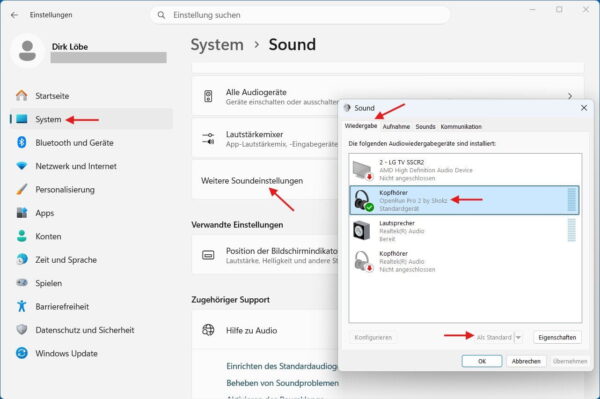Screen dimensions: 600x399
Task: Open Datenschutz und Sicherheit page
Action: (x=91, y=330)
